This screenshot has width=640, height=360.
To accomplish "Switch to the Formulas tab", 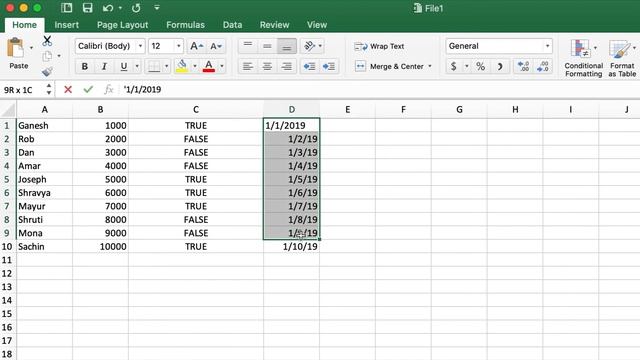I will point(185,25).
